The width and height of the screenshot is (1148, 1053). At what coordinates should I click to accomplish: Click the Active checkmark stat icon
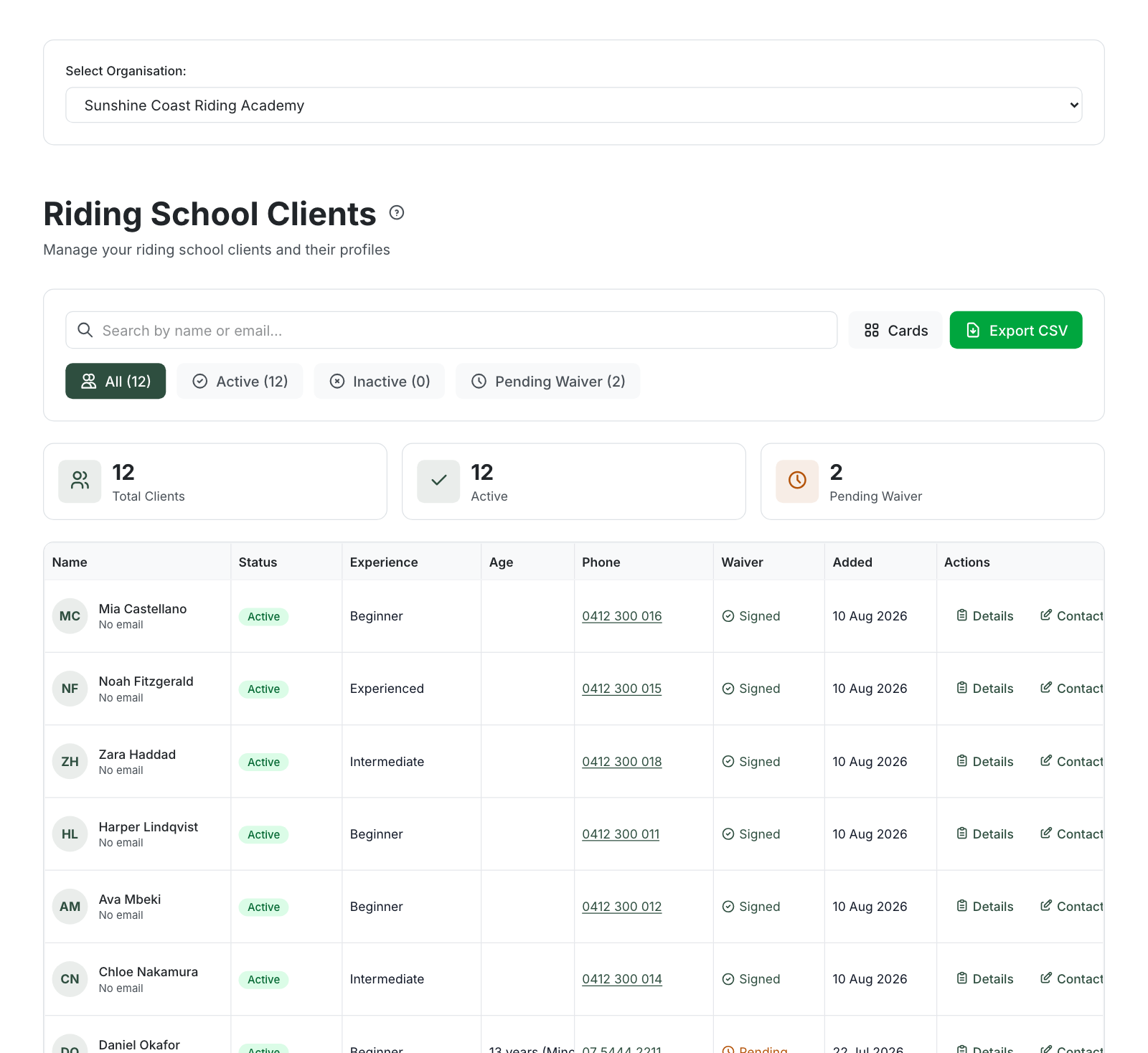pos(438,481)
